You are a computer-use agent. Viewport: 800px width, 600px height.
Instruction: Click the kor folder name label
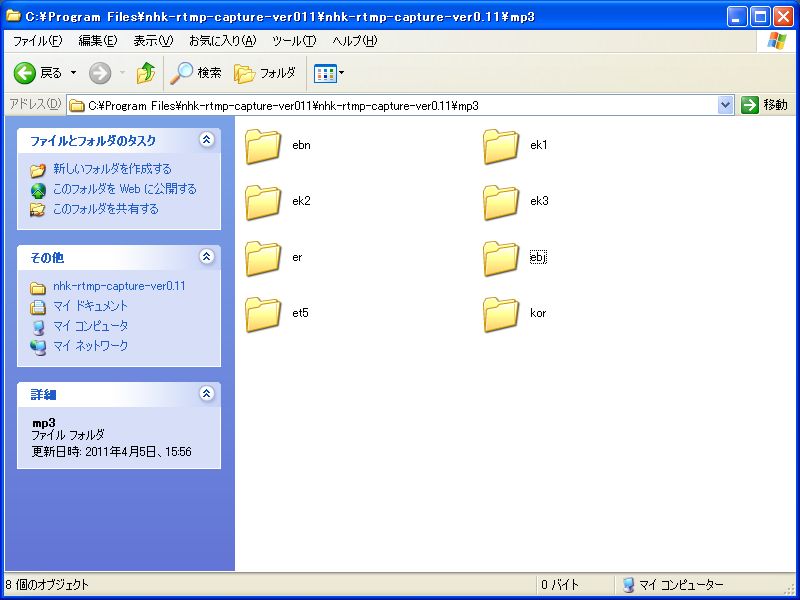point(538,313)
